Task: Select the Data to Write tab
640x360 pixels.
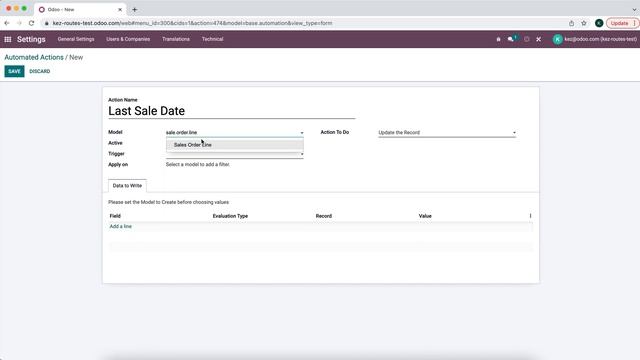Action: (127, 186)
